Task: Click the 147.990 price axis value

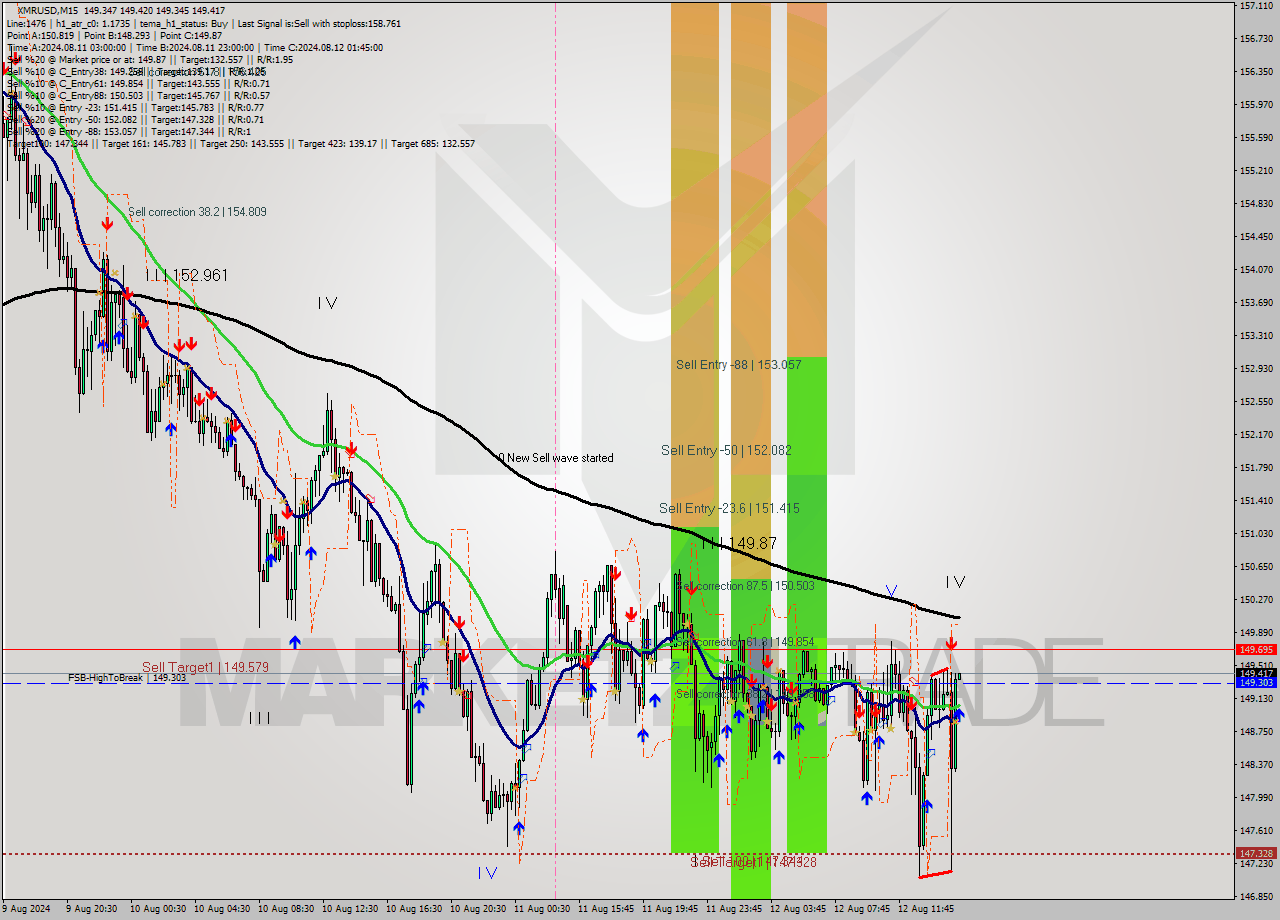Action: tap(1256, 798)
